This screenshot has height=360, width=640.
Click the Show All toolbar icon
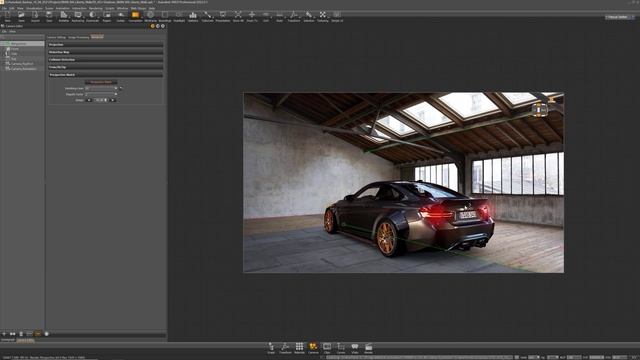[238, 16]
